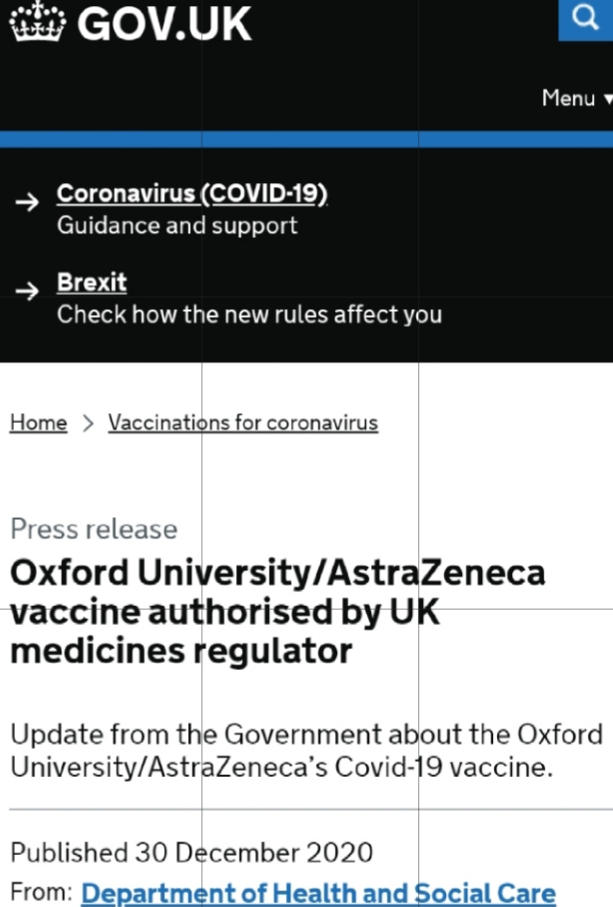Click the breadcrumb chevron separator after Home
Screen dimensions: 613x907
(x=88, y=423)
